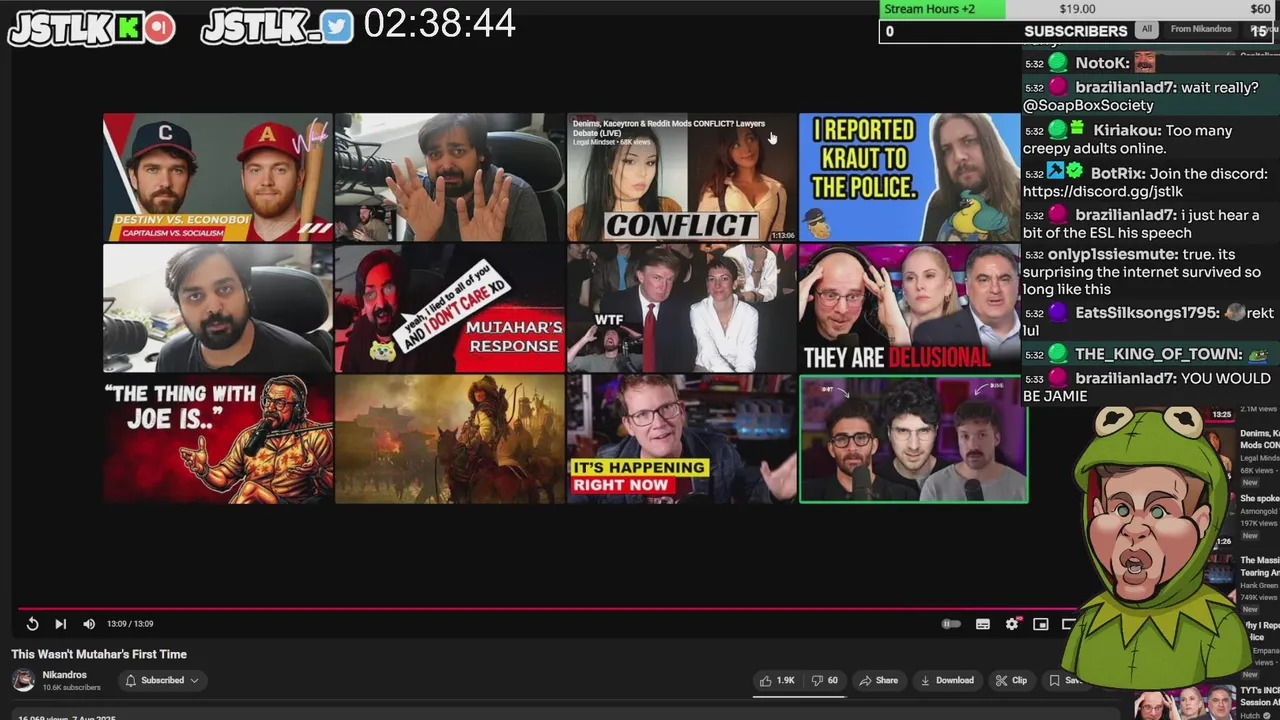
Task: Open Nikandros channel avatar
Action: pos(23,681)
